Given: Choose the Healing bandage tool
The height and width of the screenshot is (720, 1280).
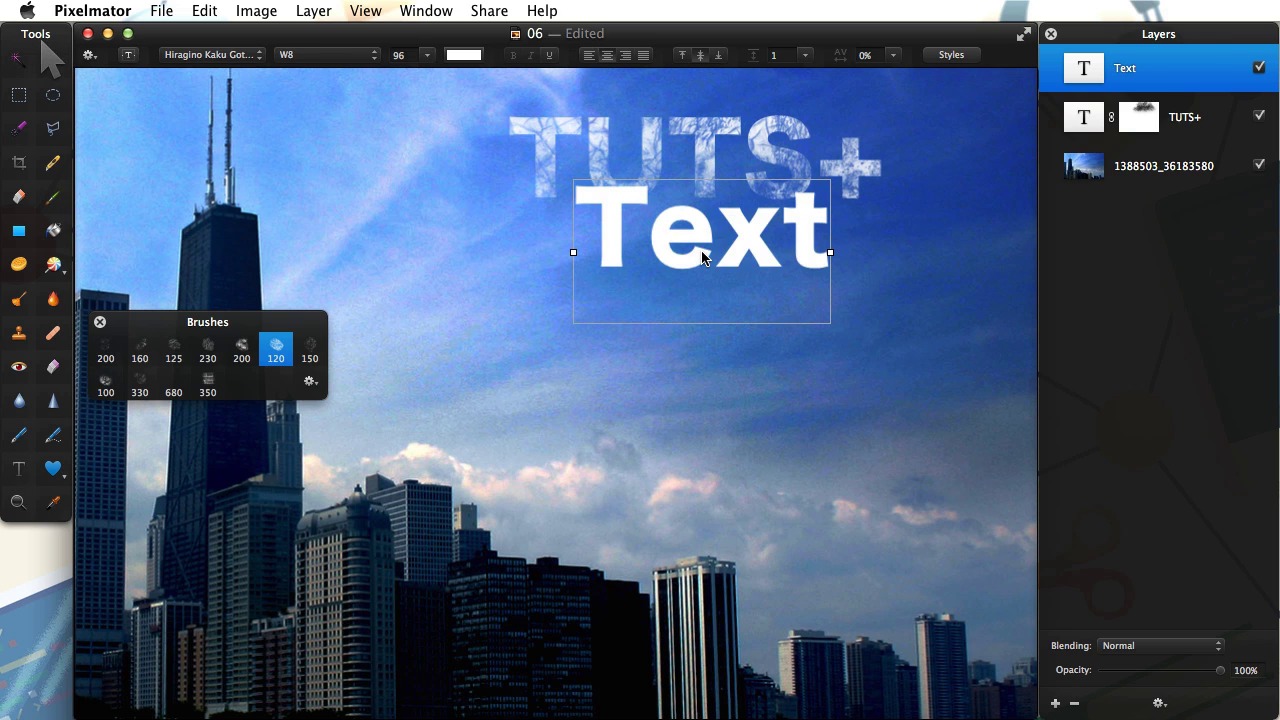Looking at the screenshot, I should coord(53,333).
